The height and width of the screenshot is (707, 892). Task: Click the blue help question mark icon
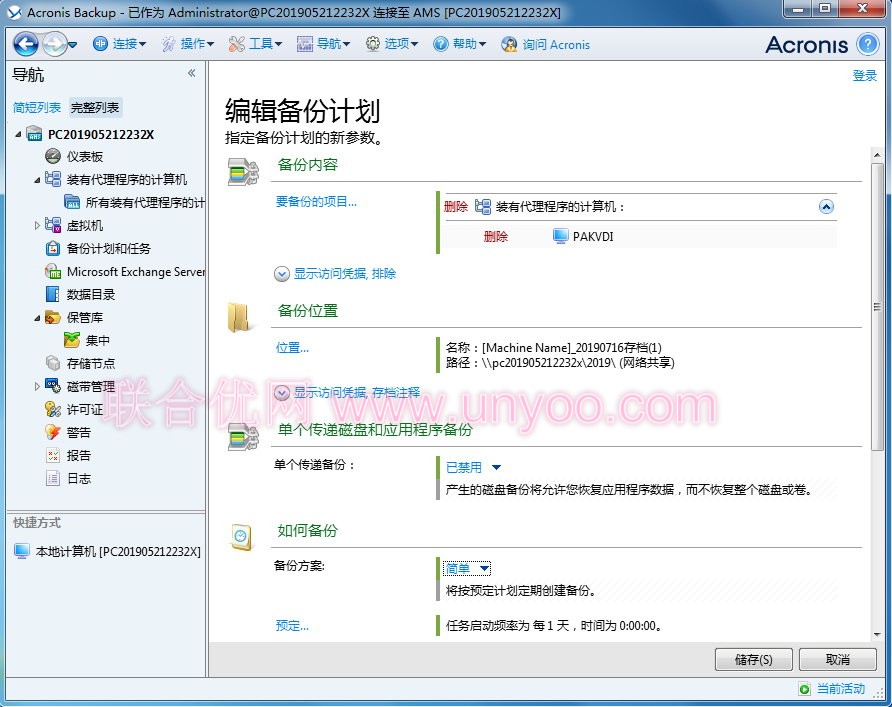click(868, 44)
